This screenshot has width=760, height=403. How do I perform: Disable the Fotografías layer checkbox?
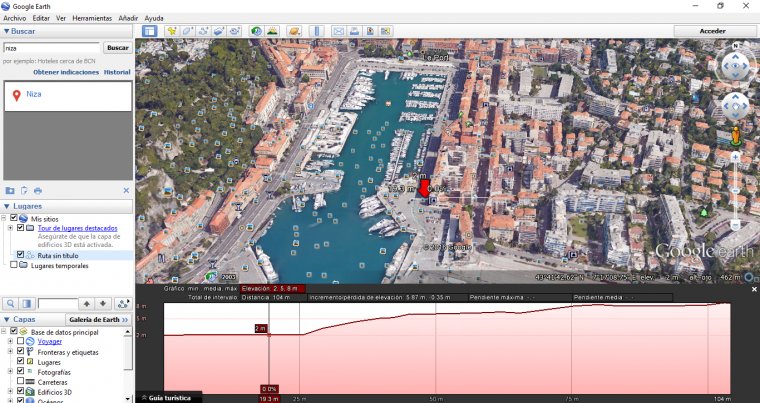point(20,371)
